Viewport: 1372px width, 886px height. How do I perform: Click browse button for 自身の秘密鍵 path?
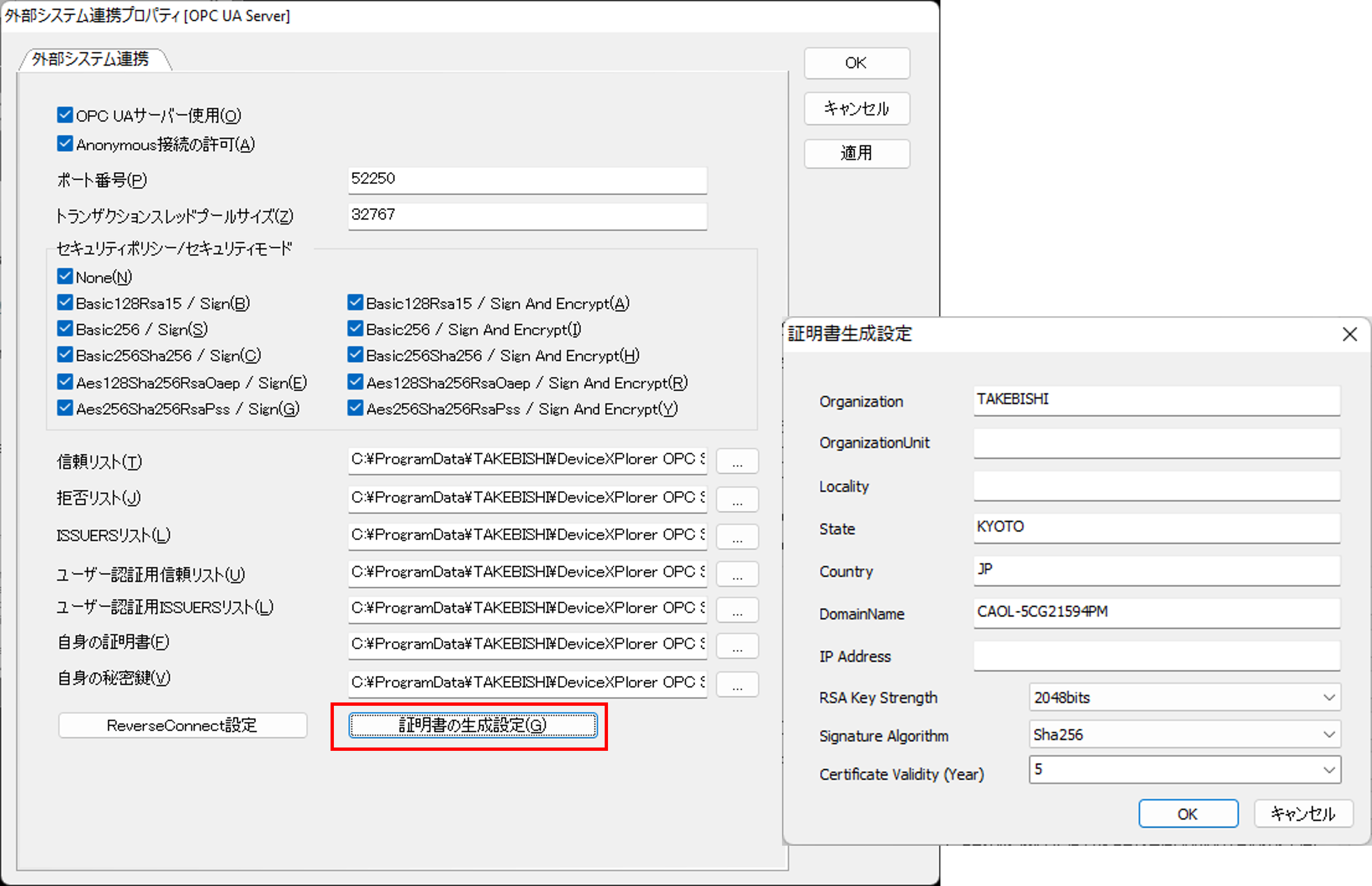(x=737, y=684)
